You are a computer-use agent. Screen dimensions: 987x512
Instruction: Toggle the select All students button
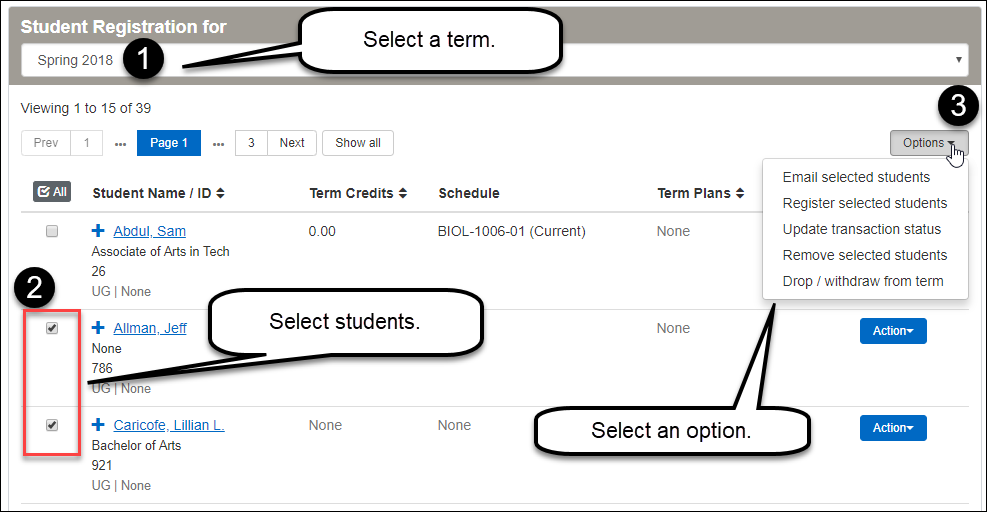51,192
